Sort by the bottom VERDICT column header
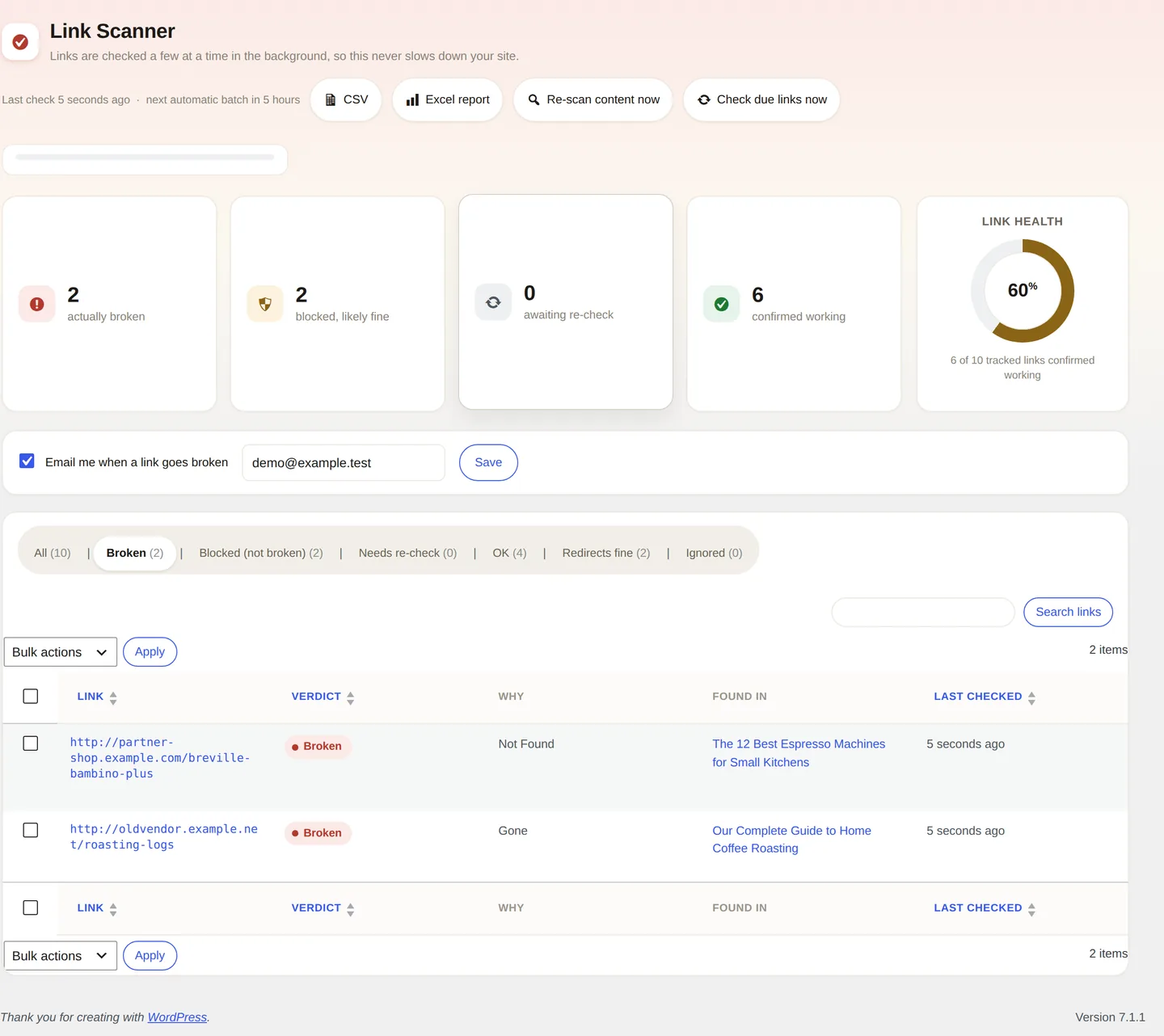This screenshot has height=1036, width=1164. pyautogui.click(x=316, y=908)
